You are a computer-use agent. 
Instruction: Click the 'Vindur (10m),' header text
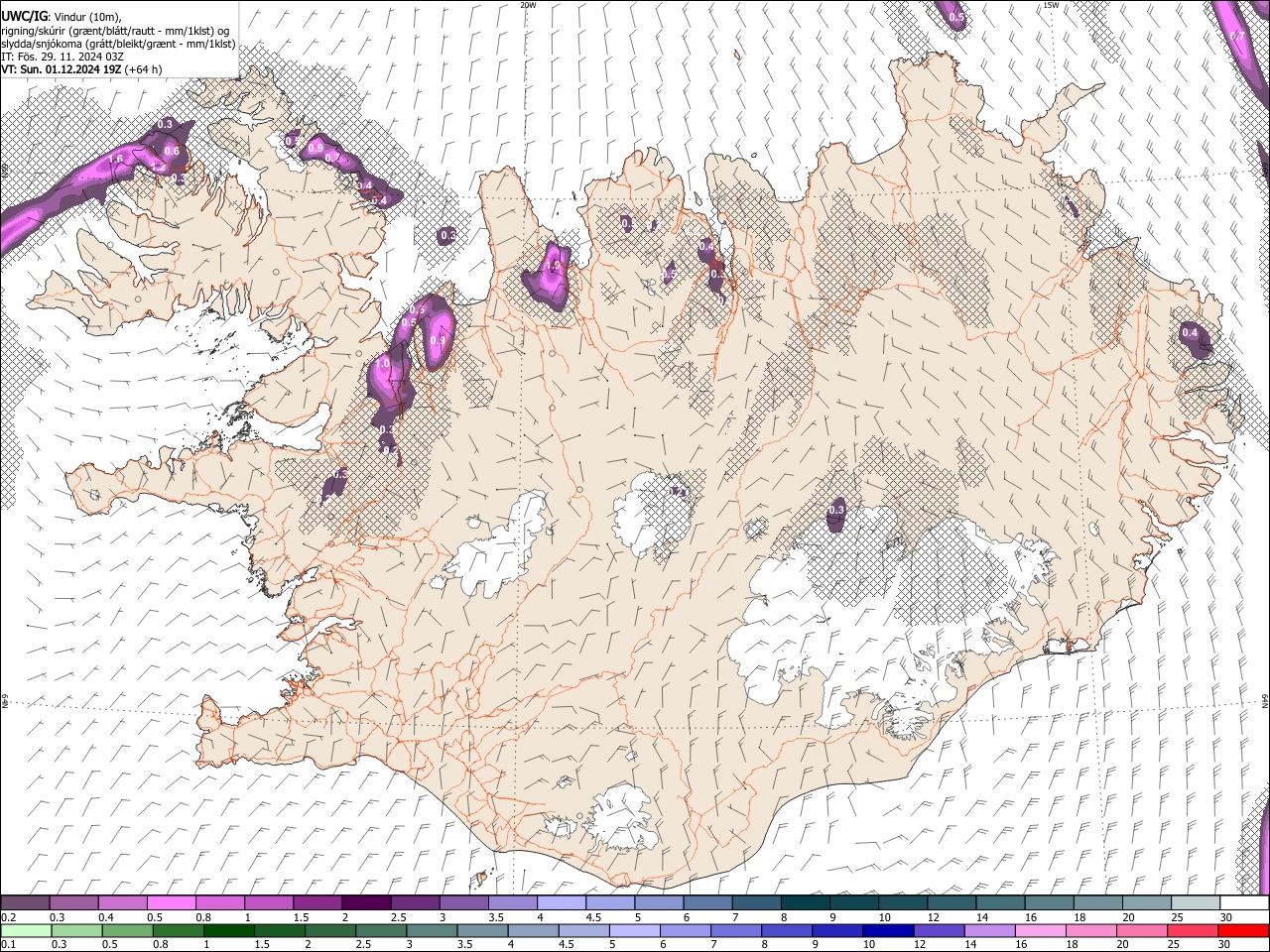pos(88,17)
